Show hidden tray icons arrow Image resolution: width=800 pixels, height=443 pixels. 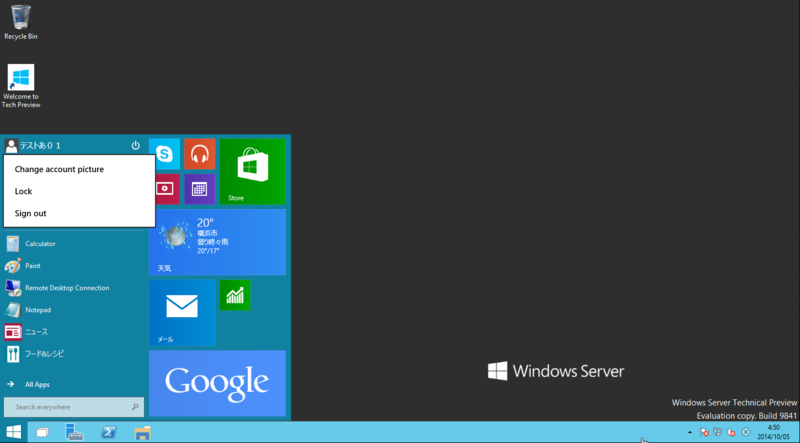pyautogui.click(x=690, y=432)
